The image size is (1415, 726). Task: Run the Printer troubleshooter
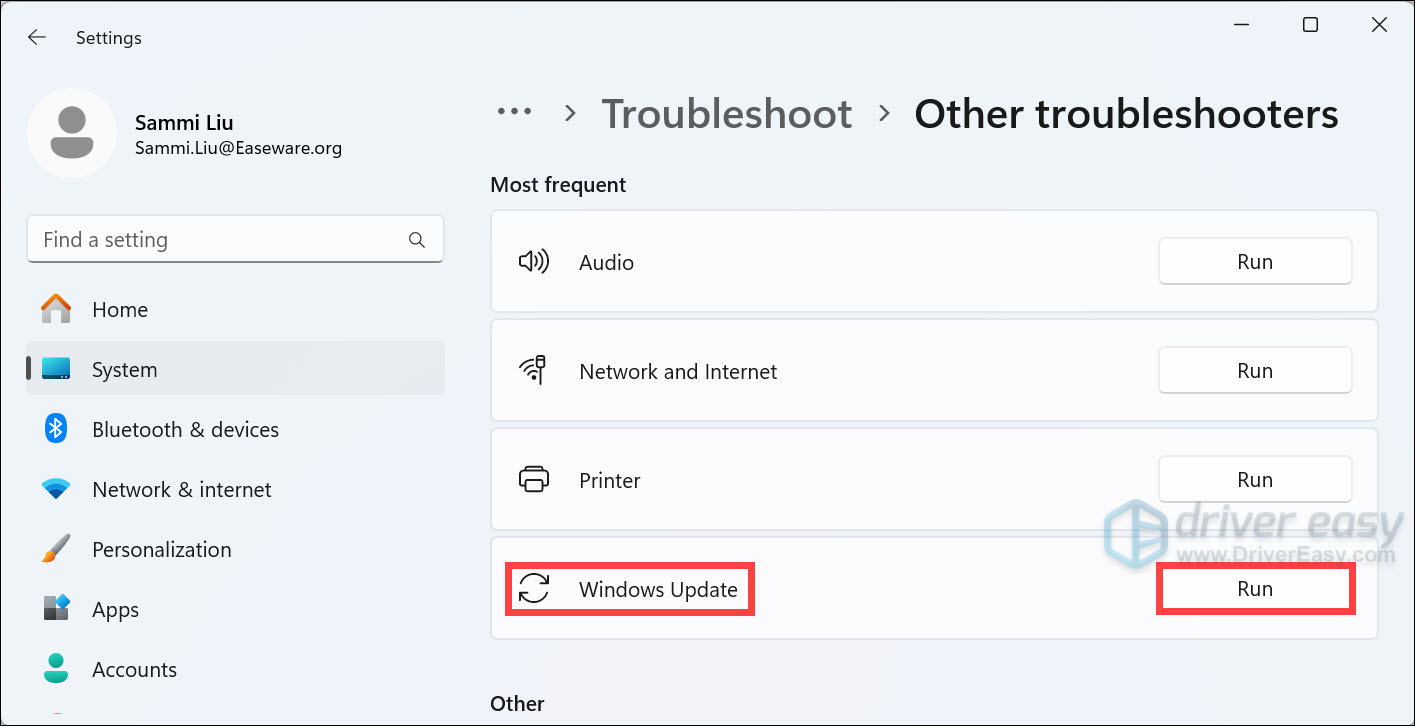[1254, 480]
